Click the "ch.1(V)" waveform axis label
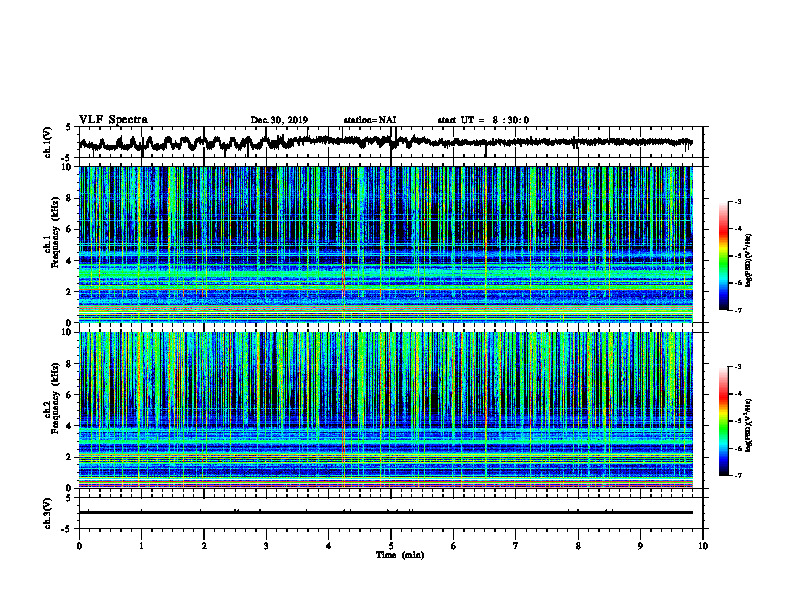 (x=48, y=142)
